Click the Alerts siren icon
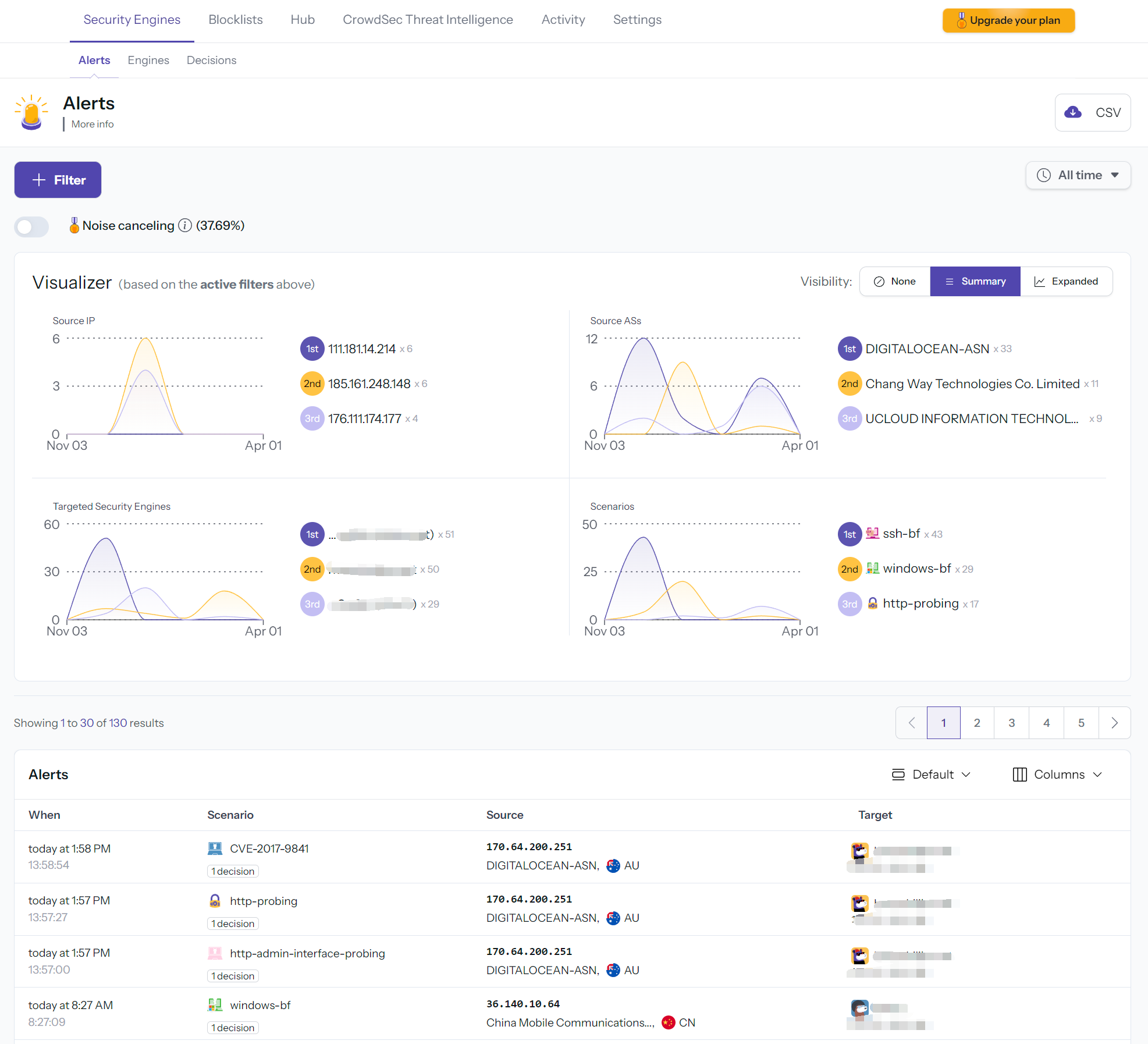 (31, 112)
